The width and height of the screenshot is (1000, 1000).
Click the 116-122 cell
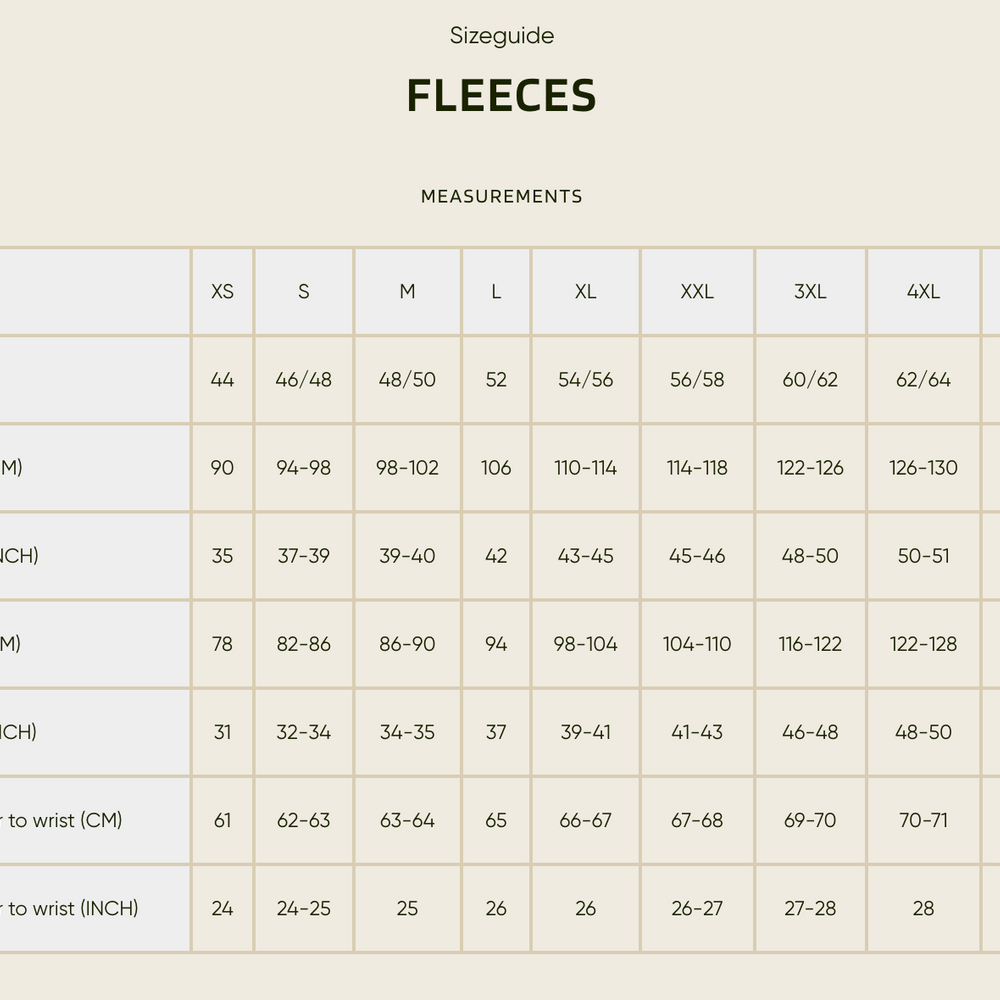tap(810, 644)
